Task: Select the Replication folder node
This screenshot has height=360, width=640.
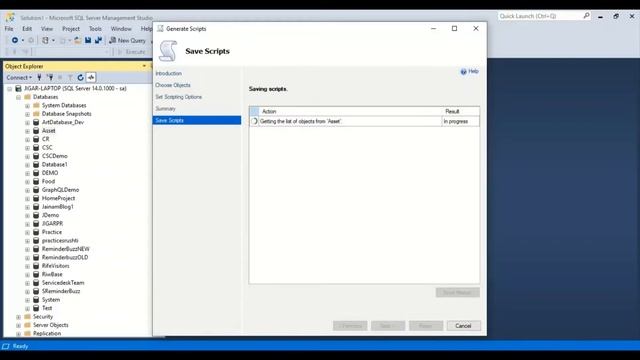Action: [x=47, y=333]
